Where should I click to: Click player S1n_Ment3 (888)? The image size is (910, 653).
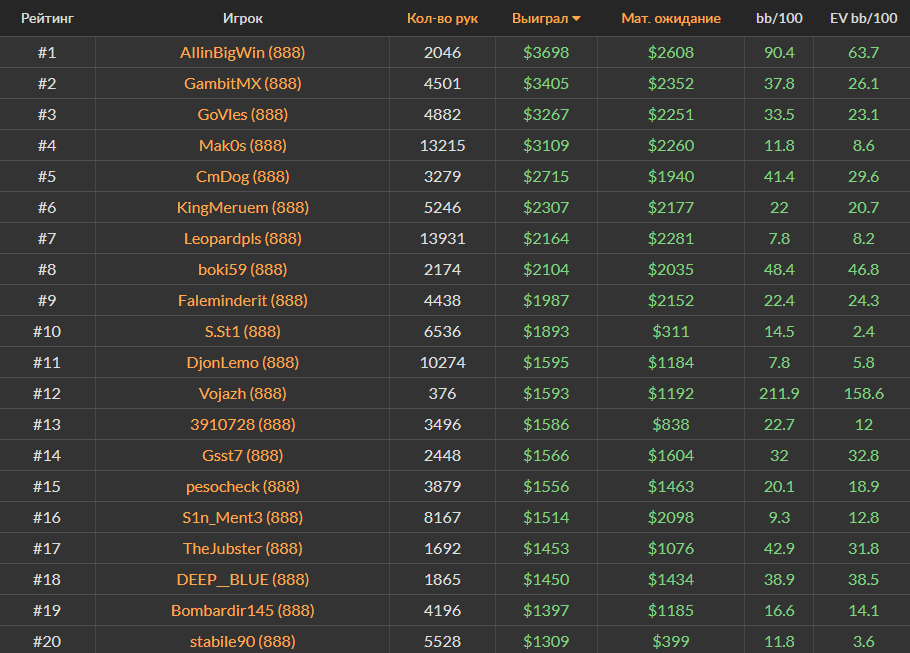click(x=243, y=517)
